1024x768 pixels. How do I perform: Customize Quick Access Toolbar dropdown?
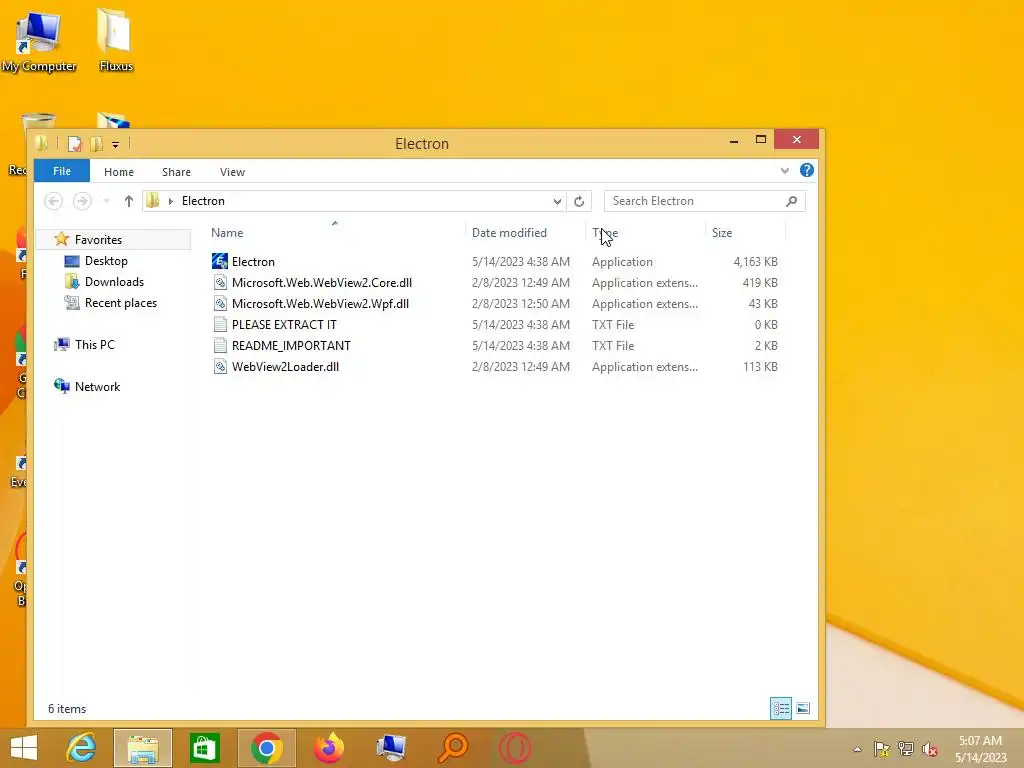[x=116, y=144]
